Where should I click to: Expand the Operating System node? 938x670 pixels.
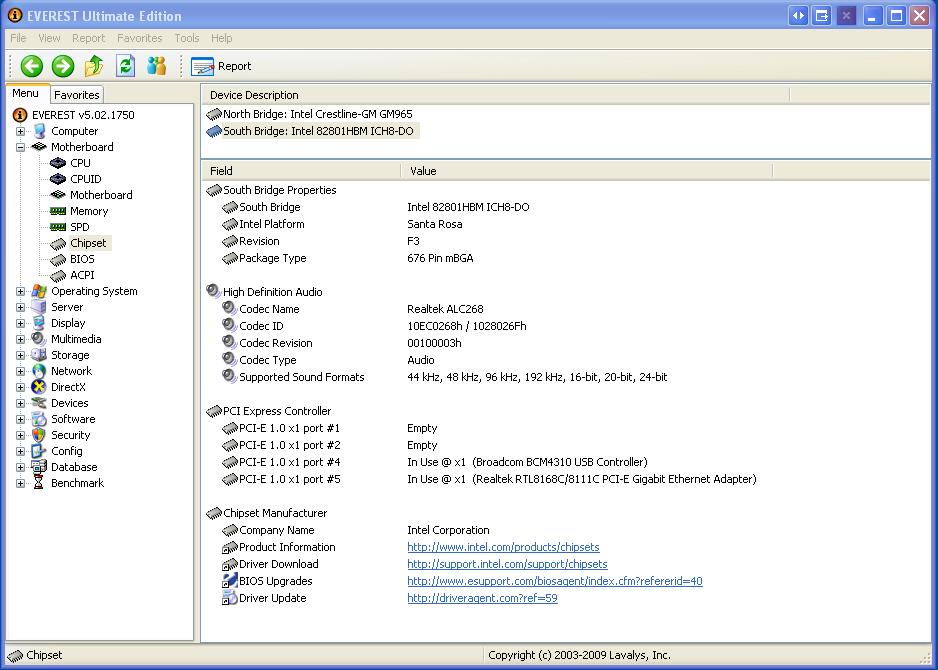coord(20,291)
